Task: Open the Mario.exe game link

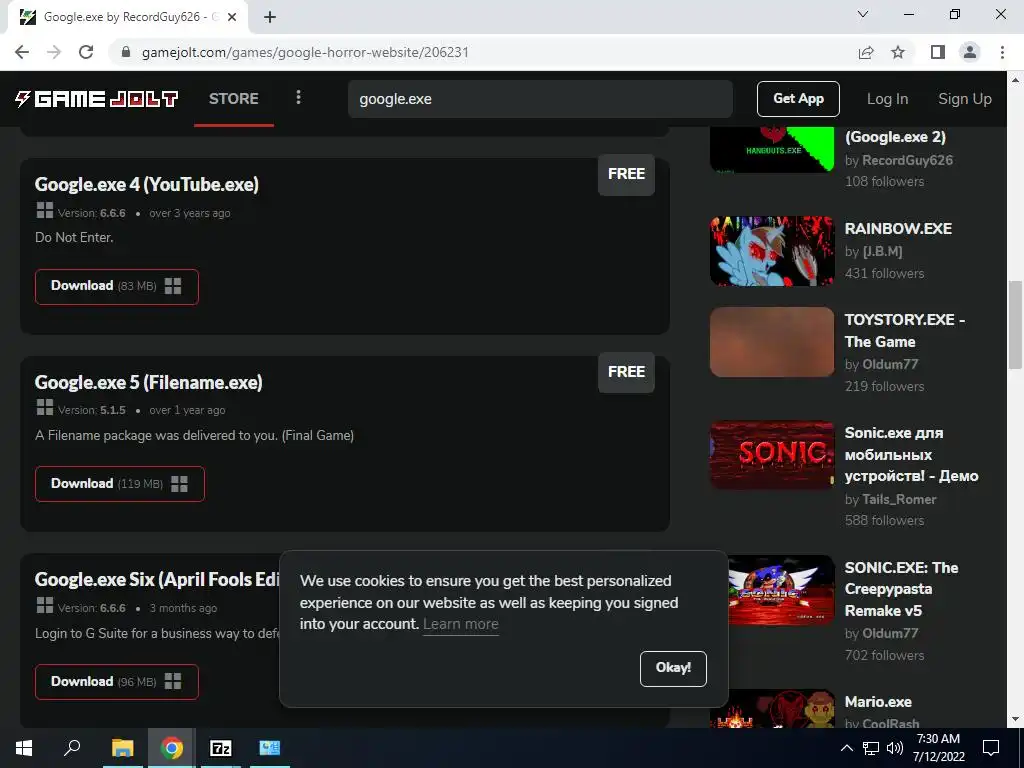Action: click(x=878, y=702)
